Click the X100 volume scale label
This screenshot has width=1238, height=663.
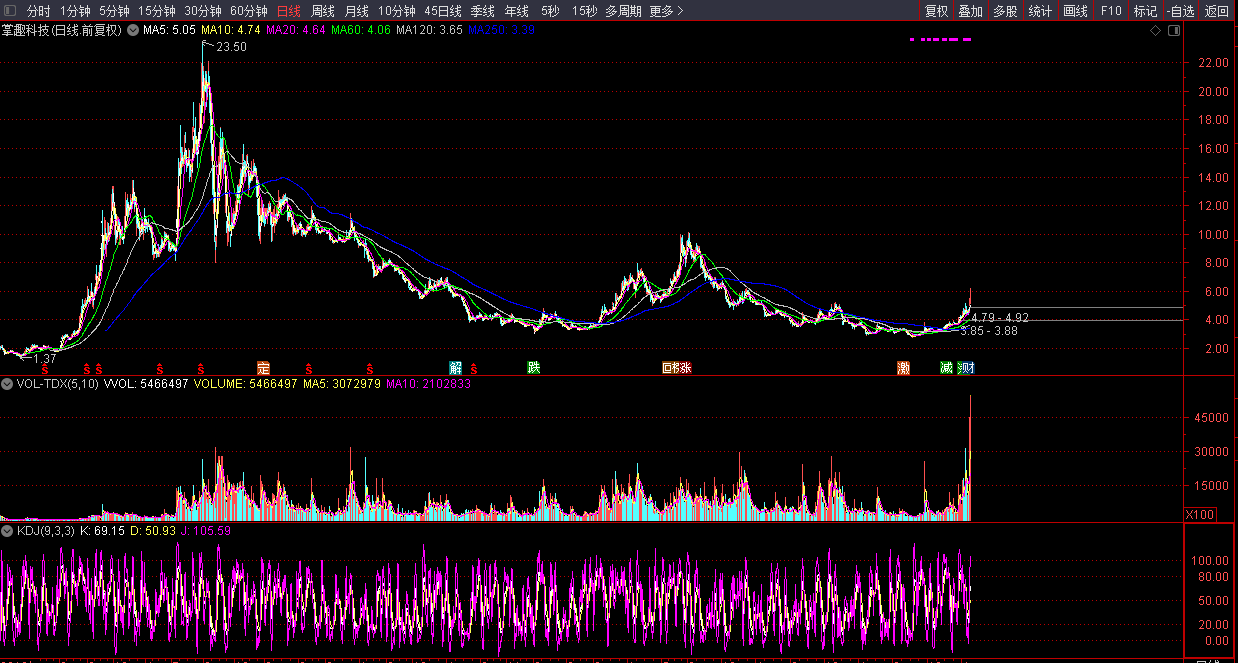pyautogui.click(x=1198, y=514)
